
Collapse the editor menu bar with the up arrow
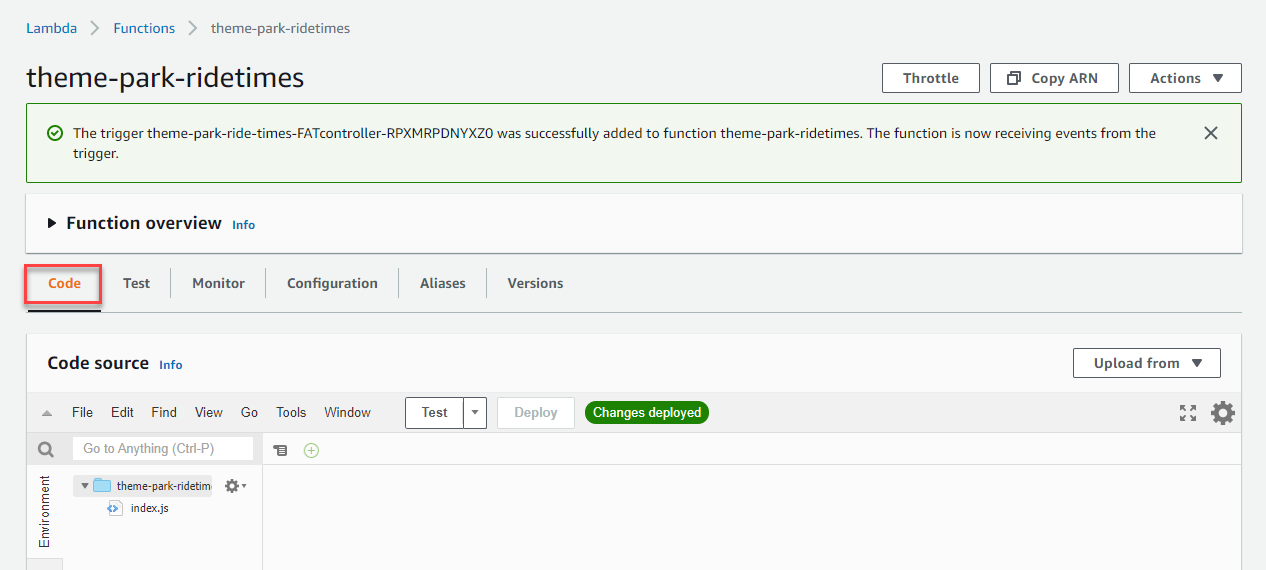[x=47, y=413]
